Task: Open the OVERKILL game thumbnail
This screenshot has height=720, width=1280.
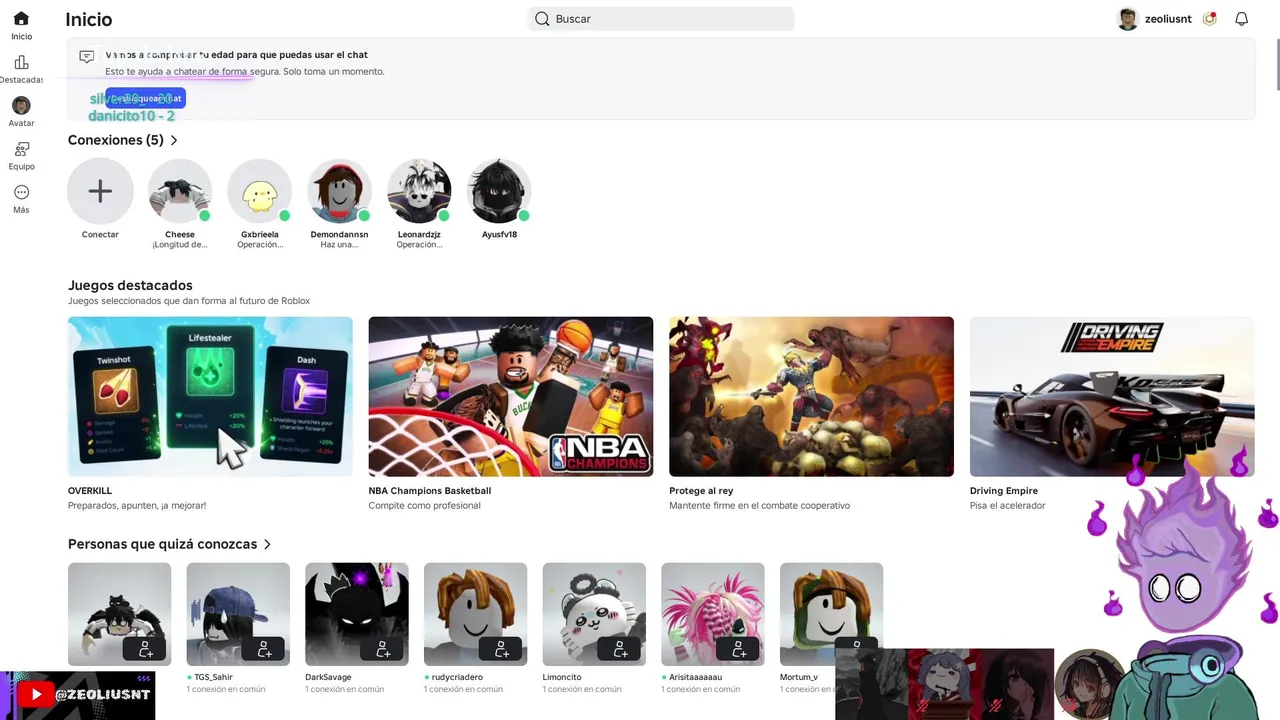Action: (x=210, y=396)
